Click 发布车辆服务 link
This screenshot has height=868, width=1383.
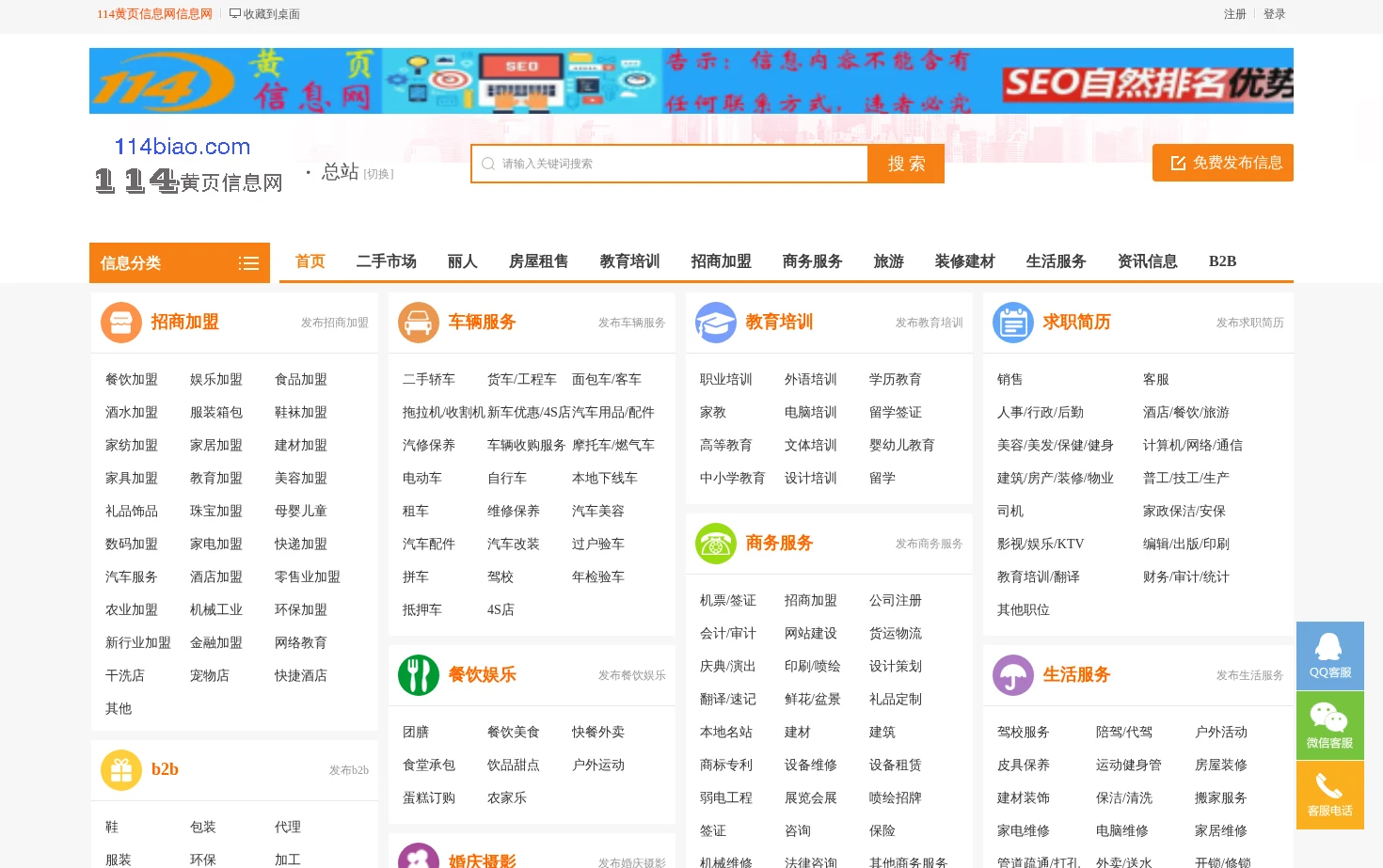tap(632, 323)
